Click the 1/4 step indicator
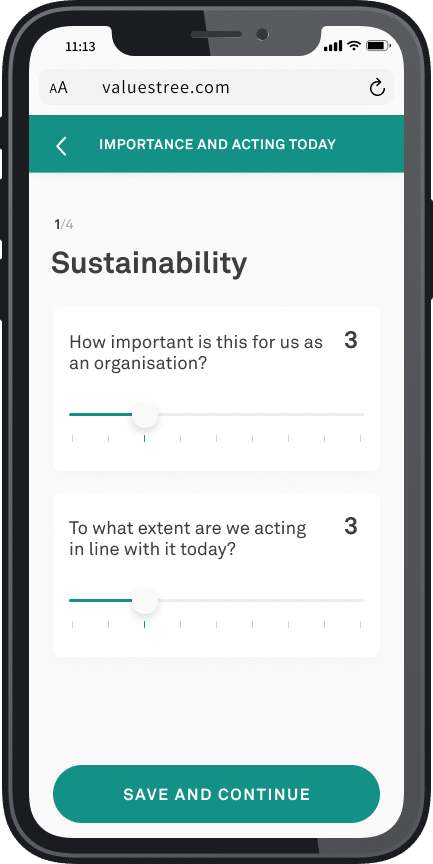This screenshot has width=433, height=864. pyautogui.click(x=63, y=224)
